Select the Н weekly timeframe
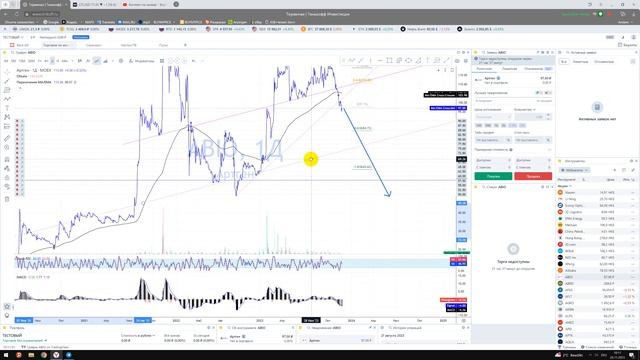640x360 pixels. tap(58, 61)
